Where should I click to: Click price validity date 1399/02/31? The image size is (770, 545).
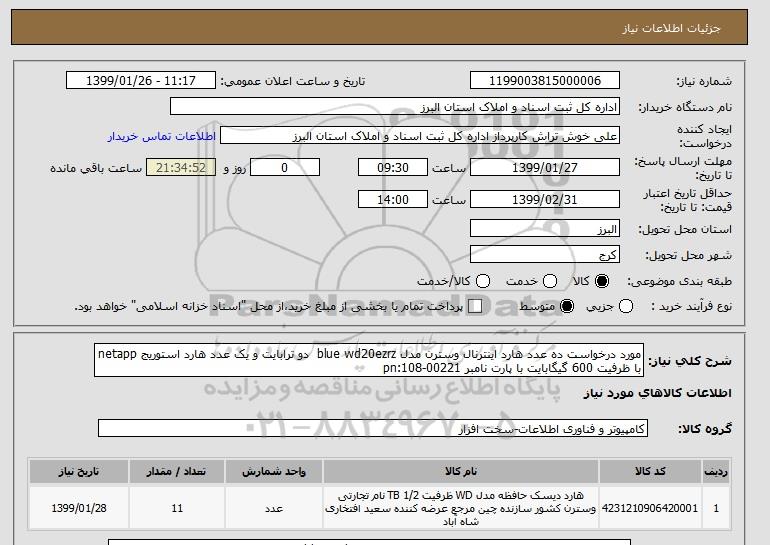[x=545, y=199]
